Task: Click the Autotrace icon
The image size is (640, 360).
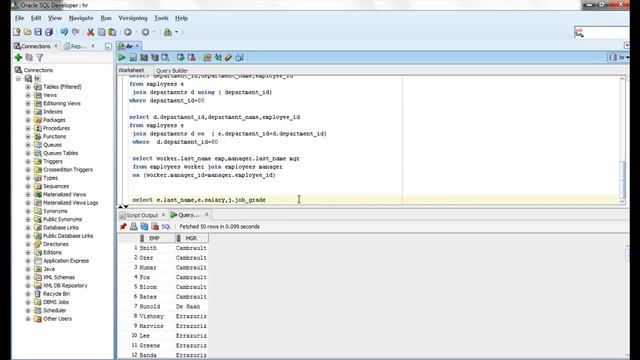Action: [155, 58]
